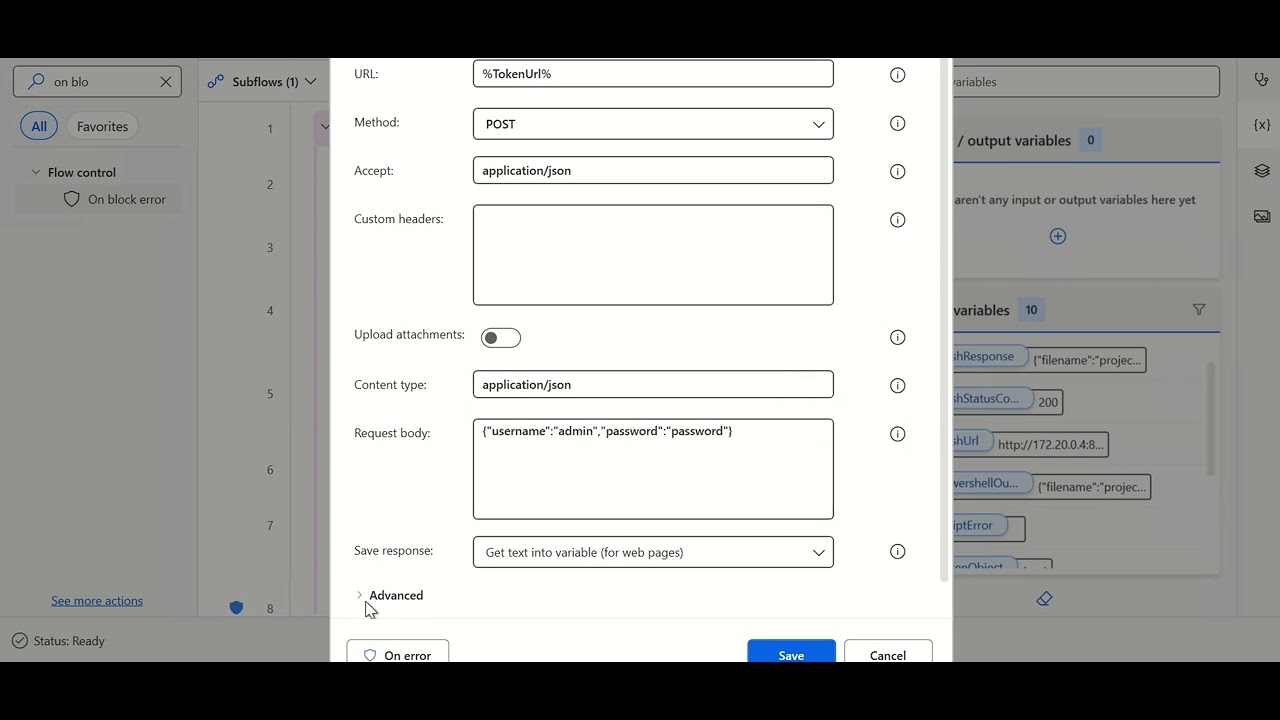Screen dimensions: 1280x720
Task: Select the On block error action
Action: [x=97, y=199]
